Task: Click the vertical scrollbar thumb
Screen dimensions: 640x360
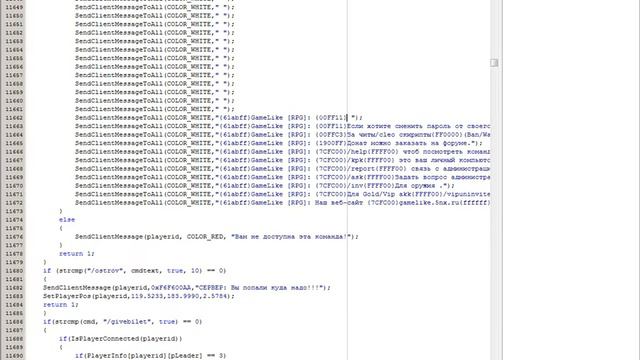Action: 494,63
